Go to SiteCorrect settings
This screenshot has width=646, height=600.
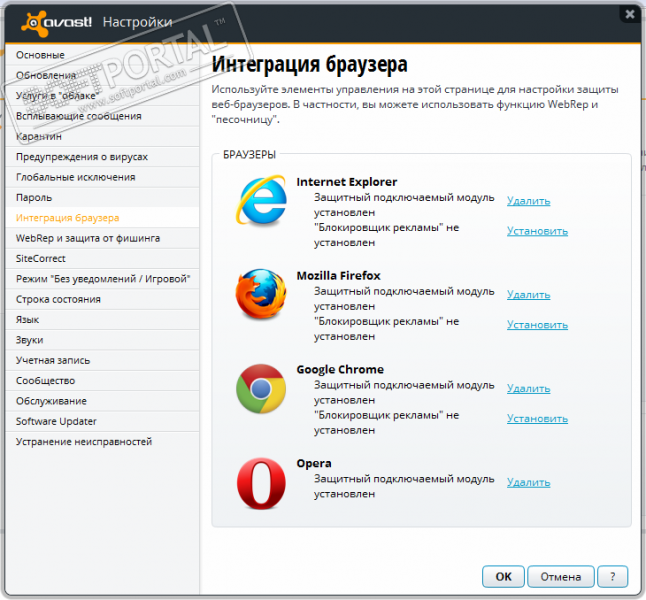(x=102, y=258)
